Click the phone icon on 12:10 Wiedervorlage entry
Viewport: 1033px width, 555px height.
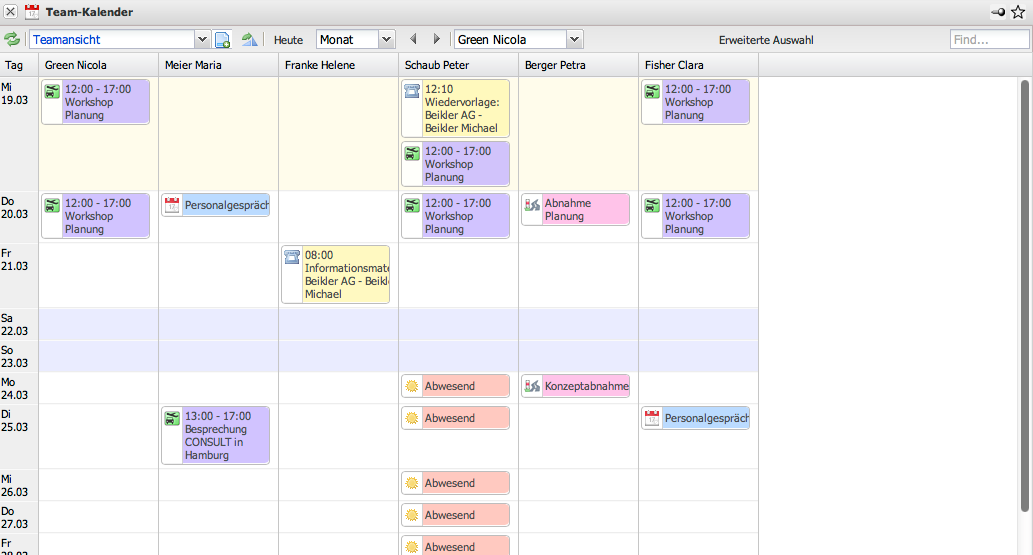411,91
